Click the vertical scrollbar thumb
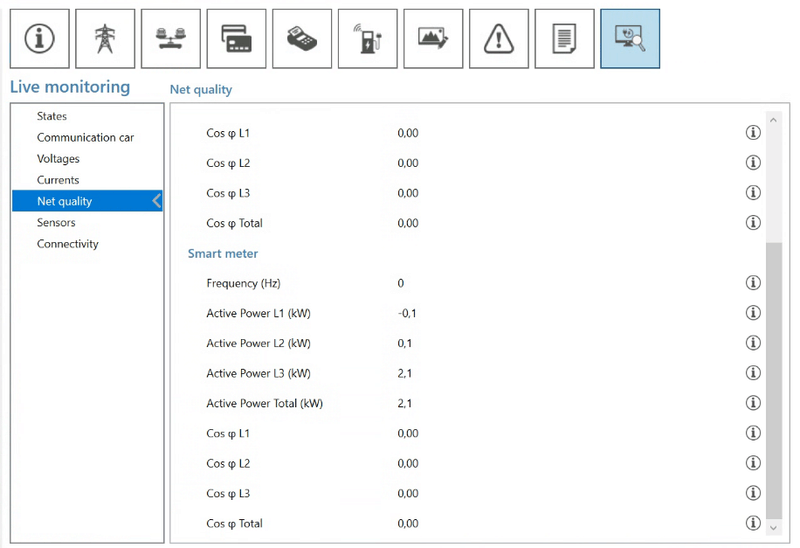Screen dimensions: 800x548 (x=773, y=380)
